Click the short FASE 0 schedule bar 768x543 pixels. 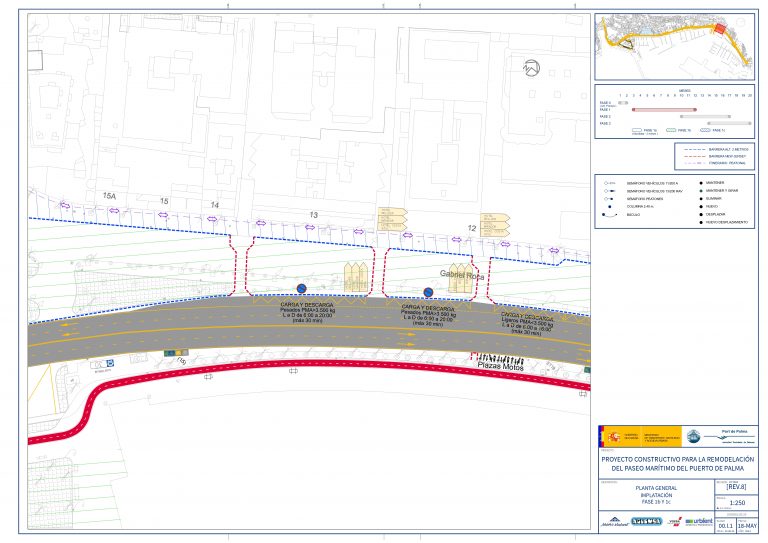(623, 103)
